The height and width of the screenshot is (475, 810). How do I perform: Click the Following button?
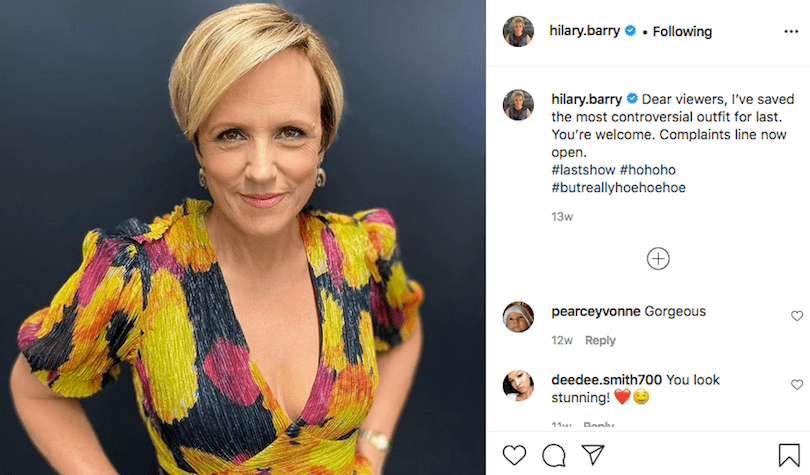[x=682, y=31]
